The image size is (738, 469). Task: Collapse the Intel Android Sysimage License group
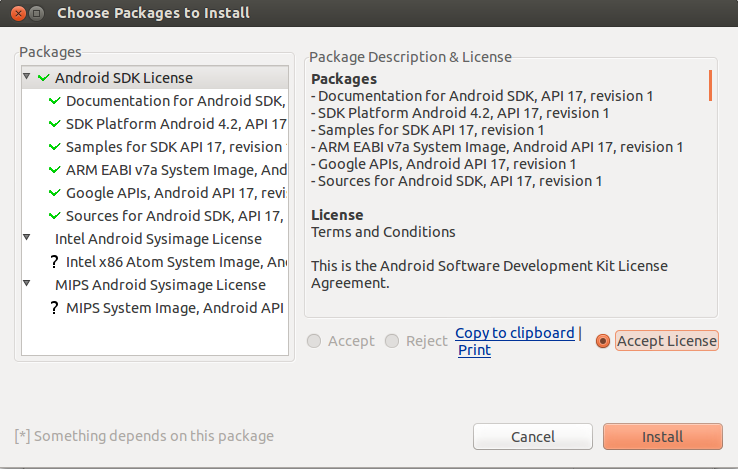click(x=27, y=239)
